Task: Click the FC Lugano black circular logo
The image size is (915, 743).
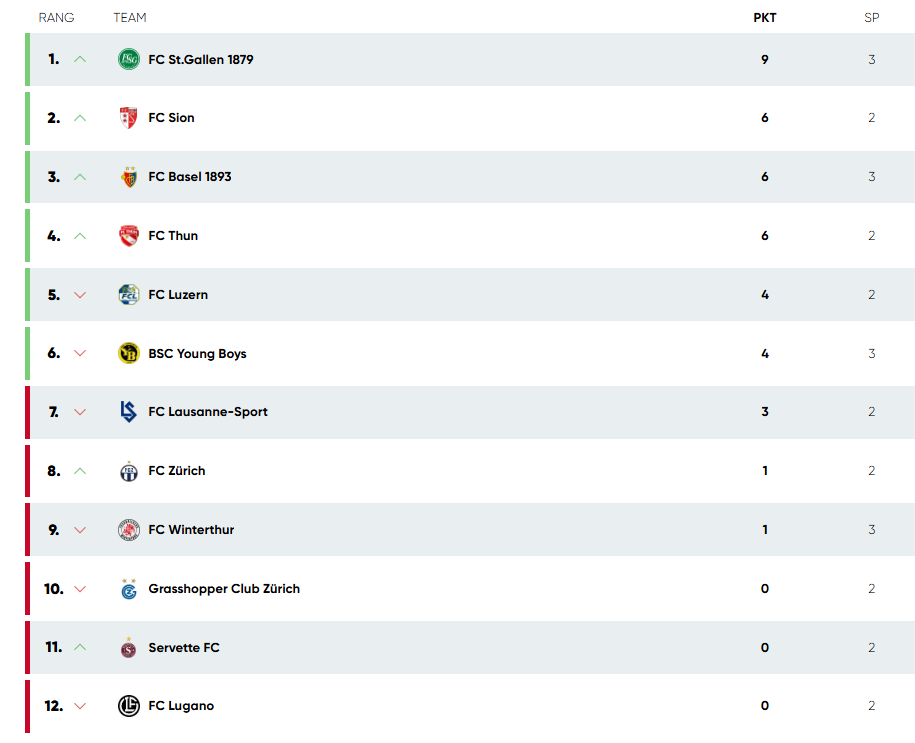Action: (128, 706)
